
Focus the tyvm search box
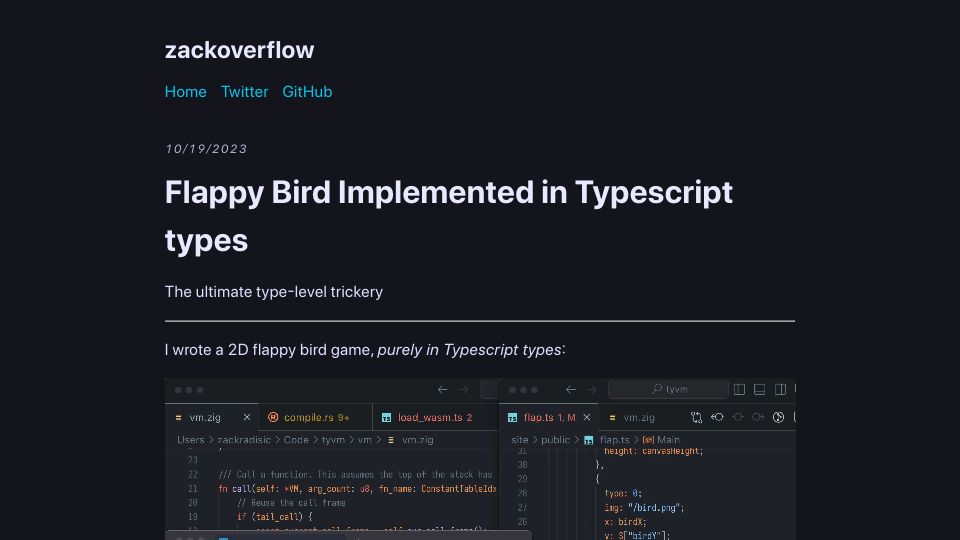coord(669,389)
